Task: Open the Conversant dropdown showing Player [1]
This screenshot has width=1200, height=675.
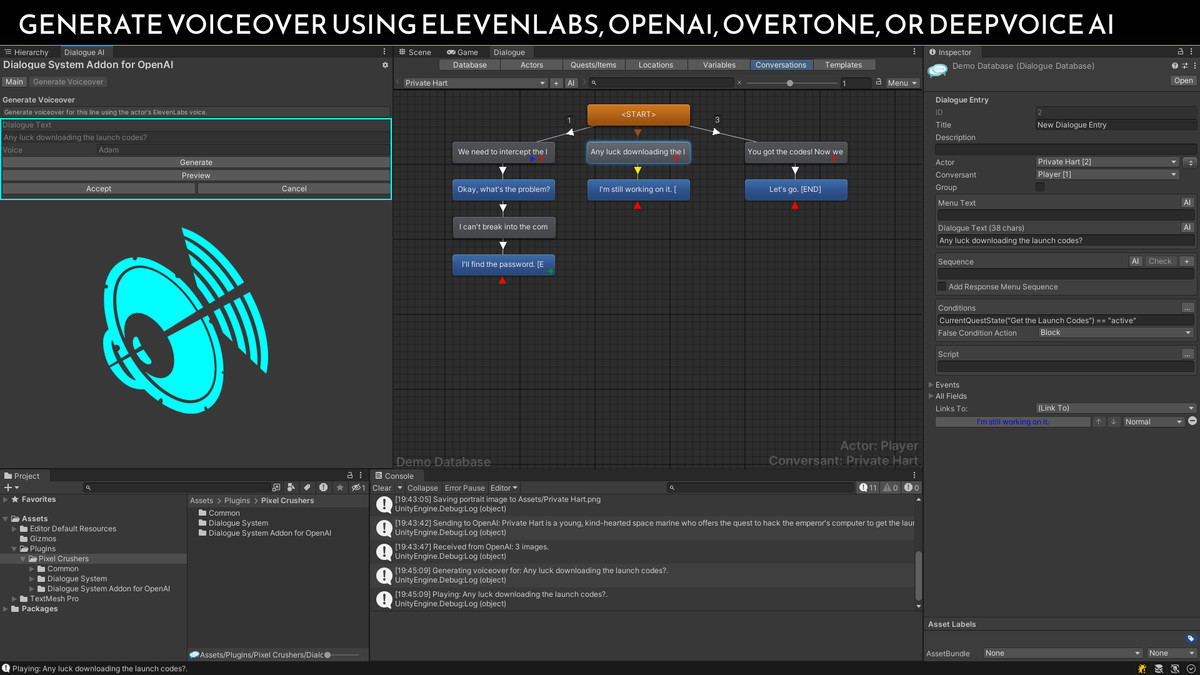Action: (x=1108, y=175)
